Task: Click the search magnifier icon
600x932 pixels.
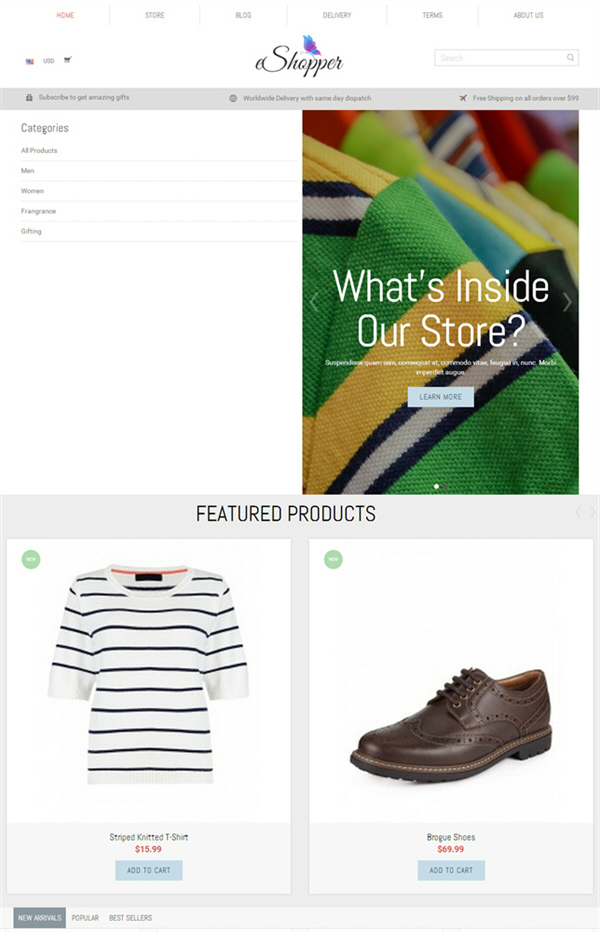Action: coord(570,58)
